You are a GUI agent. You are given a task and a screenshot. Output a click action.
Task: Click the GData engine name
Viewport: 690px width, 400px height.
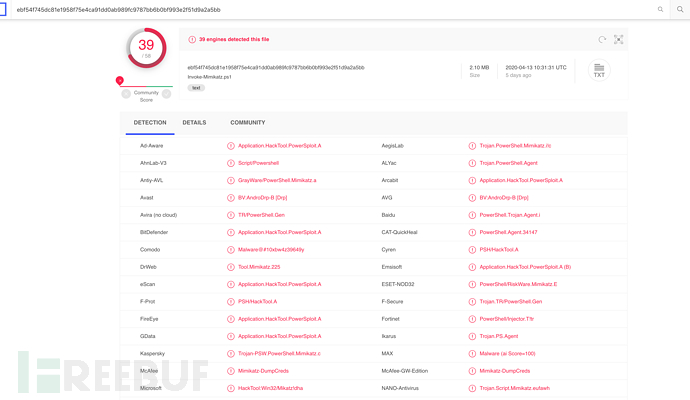tap(147, 336)
